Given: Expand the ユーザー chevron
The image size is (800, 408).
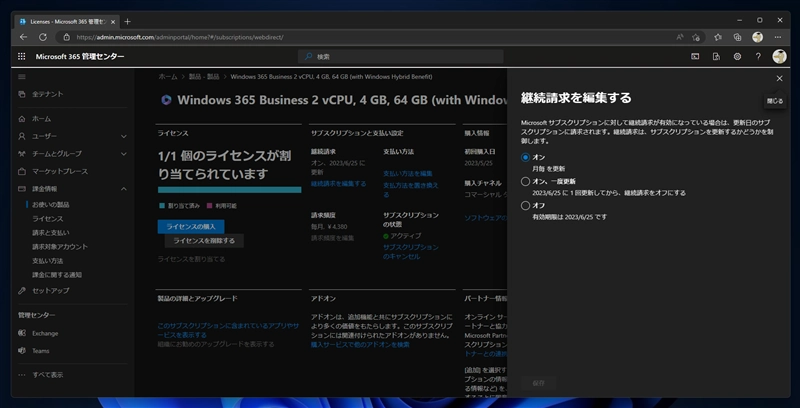Looking at the screenshot, I should [124, 137].
